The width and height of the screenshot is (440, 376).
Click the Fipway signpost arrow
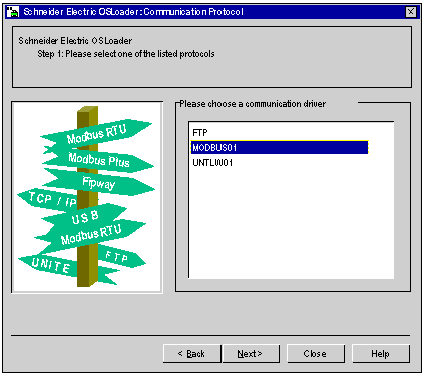[99, 183]
